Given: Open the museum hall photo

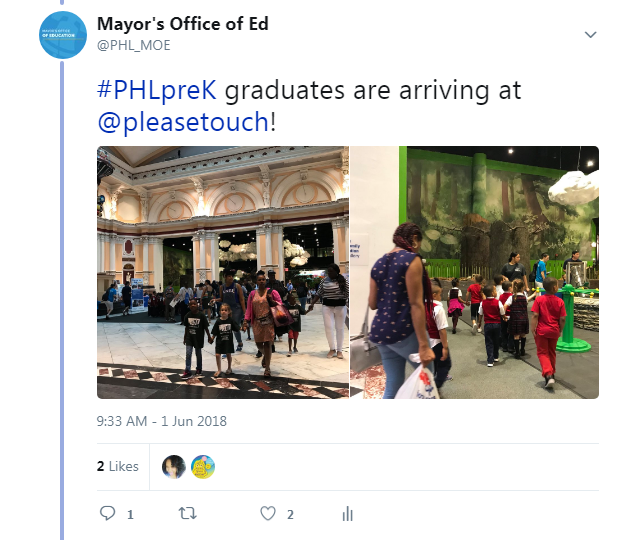Looking at the screenshot, I should click(x=223, y=272).
